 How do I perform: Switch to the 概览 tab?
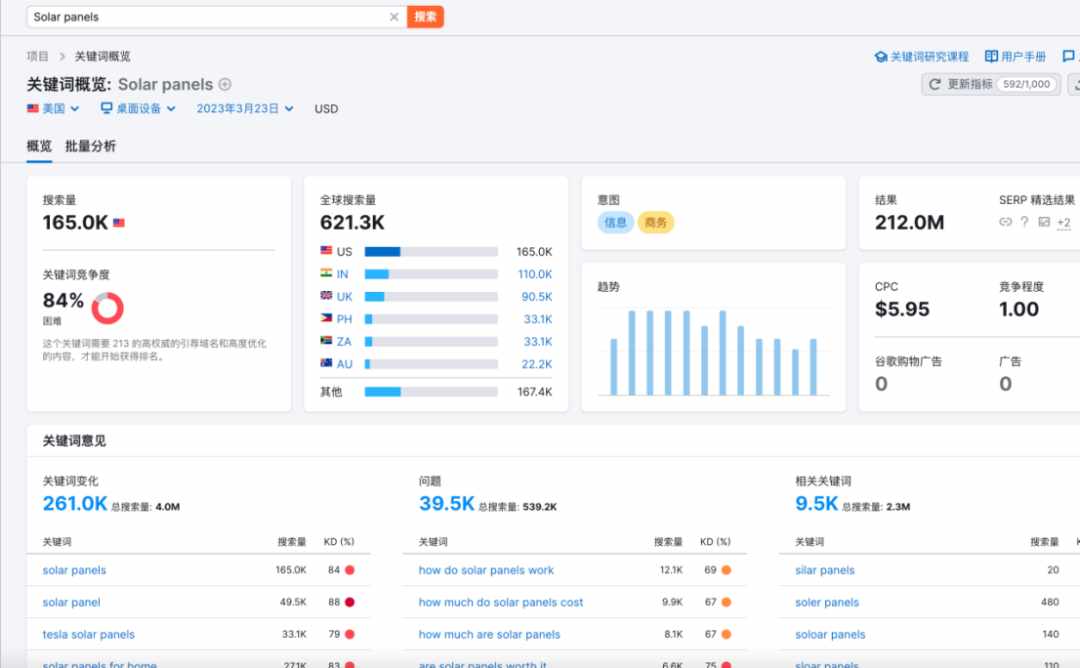[39, 146]
